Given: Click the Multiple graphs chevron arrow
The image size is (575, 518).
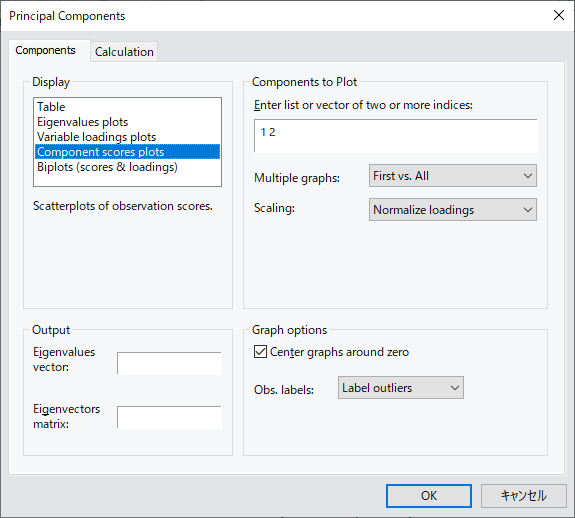Looking at the screenshot, I should [528, 176].
